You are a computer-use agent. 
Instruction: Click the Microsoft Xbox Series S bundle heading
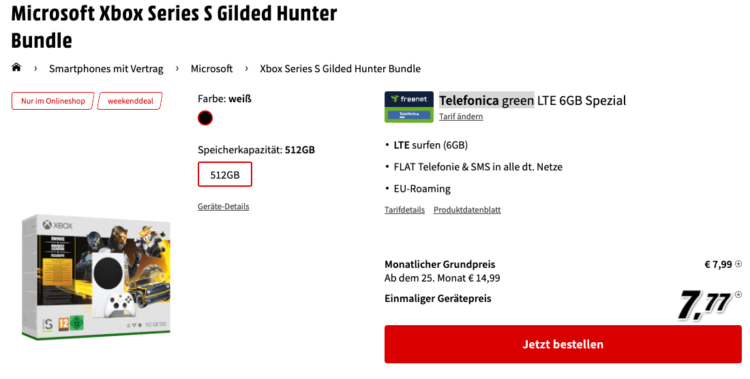point(174,27)
